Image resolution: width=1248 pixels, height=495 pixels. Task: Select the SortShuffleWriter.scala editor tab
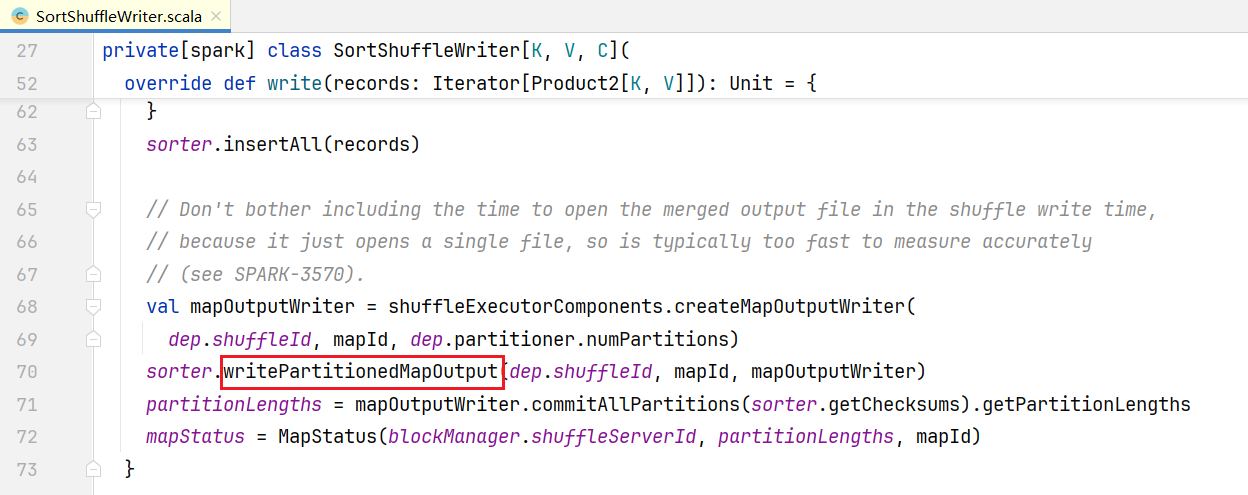pos(115,17)
